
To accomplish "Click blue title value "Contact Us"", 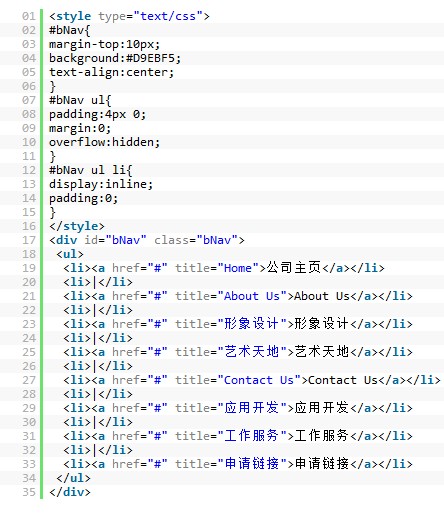I will point(258,380).
